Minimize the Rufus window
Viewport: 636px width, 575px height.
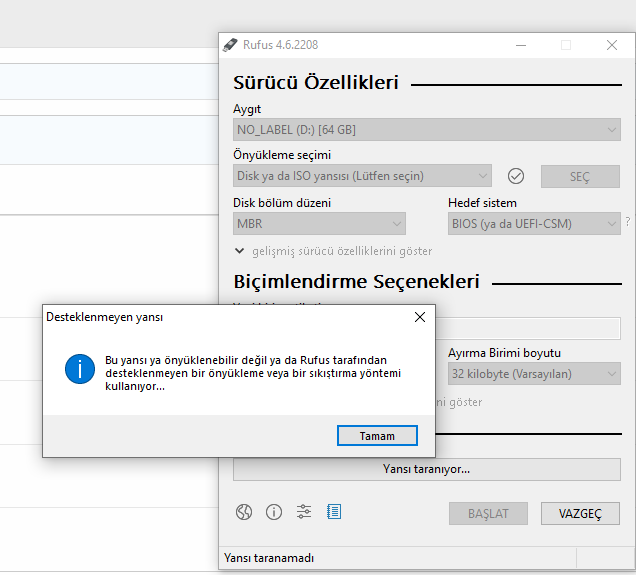[521, 45]
